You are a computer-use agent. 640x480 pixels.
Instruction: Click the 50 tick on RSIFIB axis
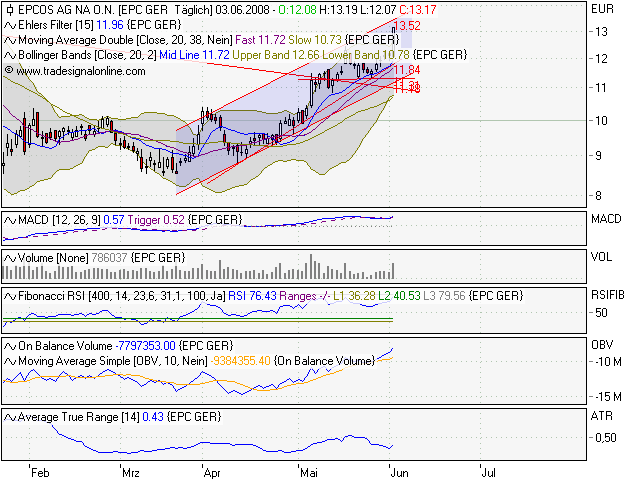[601, 313]
